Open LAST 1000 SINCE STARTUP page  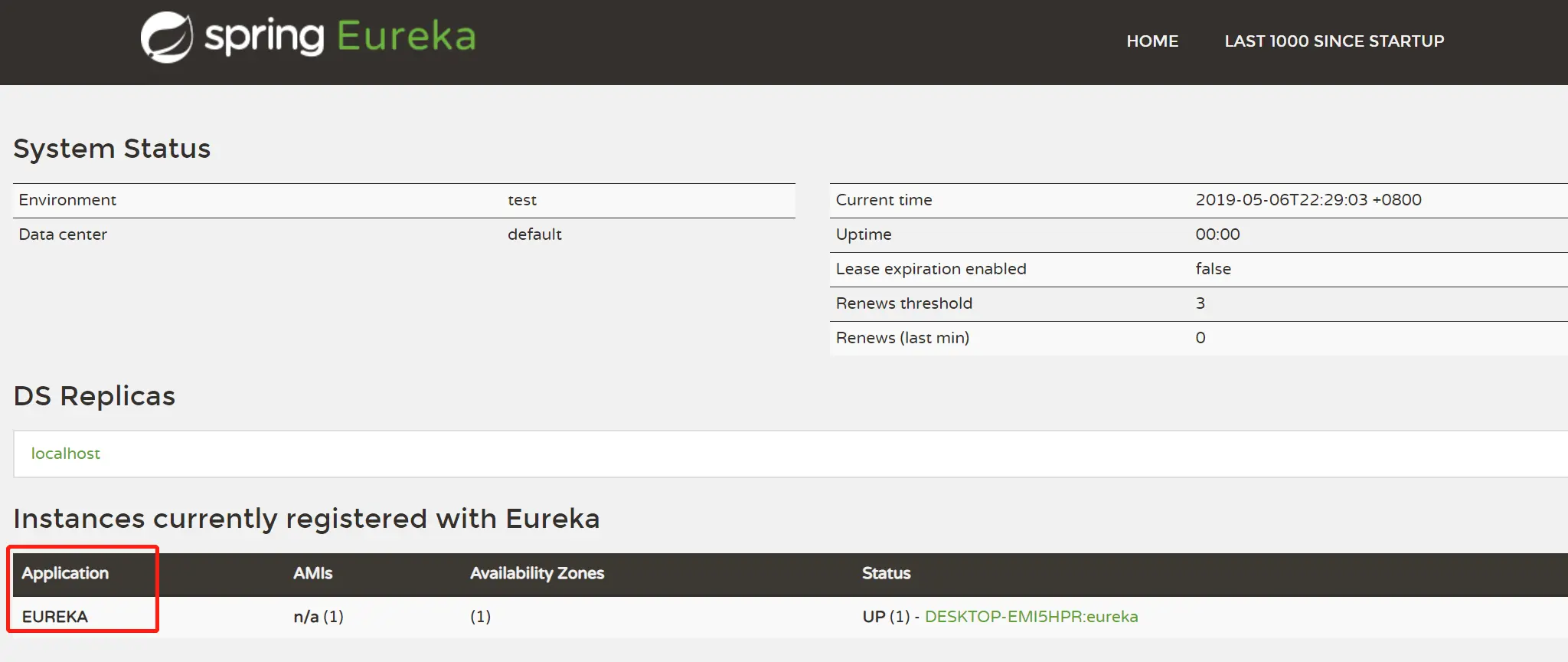pyautogui.click(x=1334, y=41)
